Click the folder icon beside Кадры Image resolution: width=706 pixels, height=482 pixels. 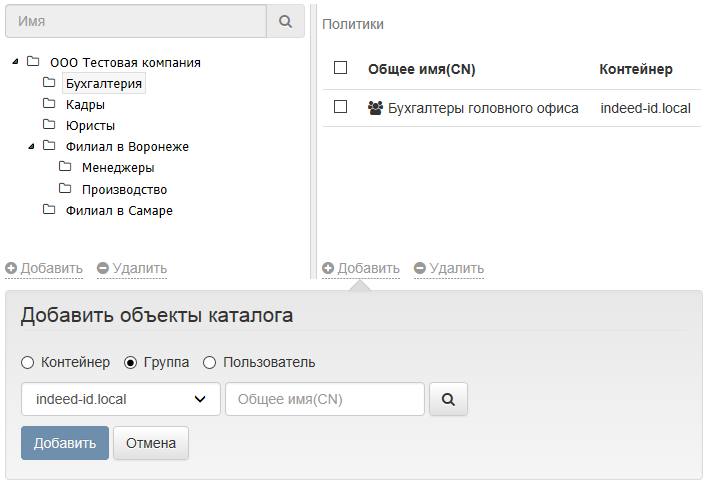click(49, 104)
